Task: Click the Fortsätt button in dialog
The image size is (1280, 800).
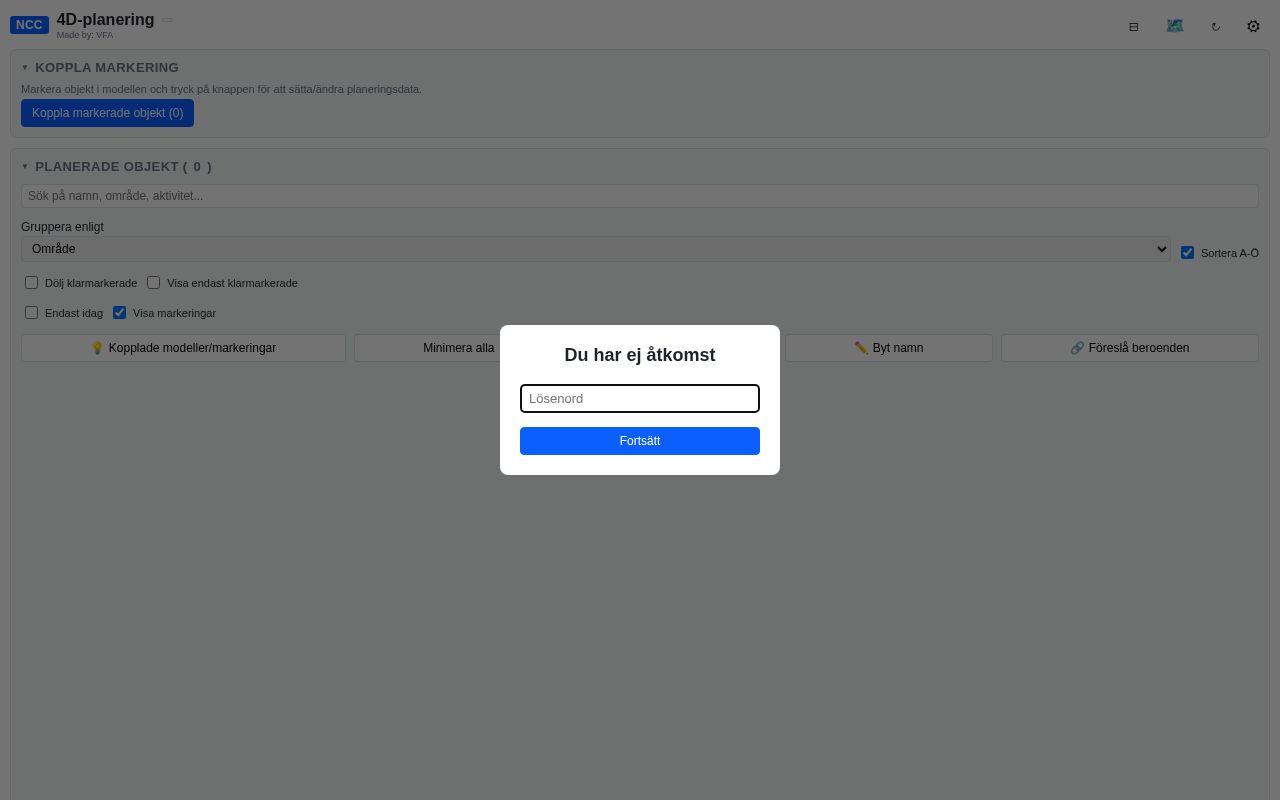Action: (x=640, y=441)
